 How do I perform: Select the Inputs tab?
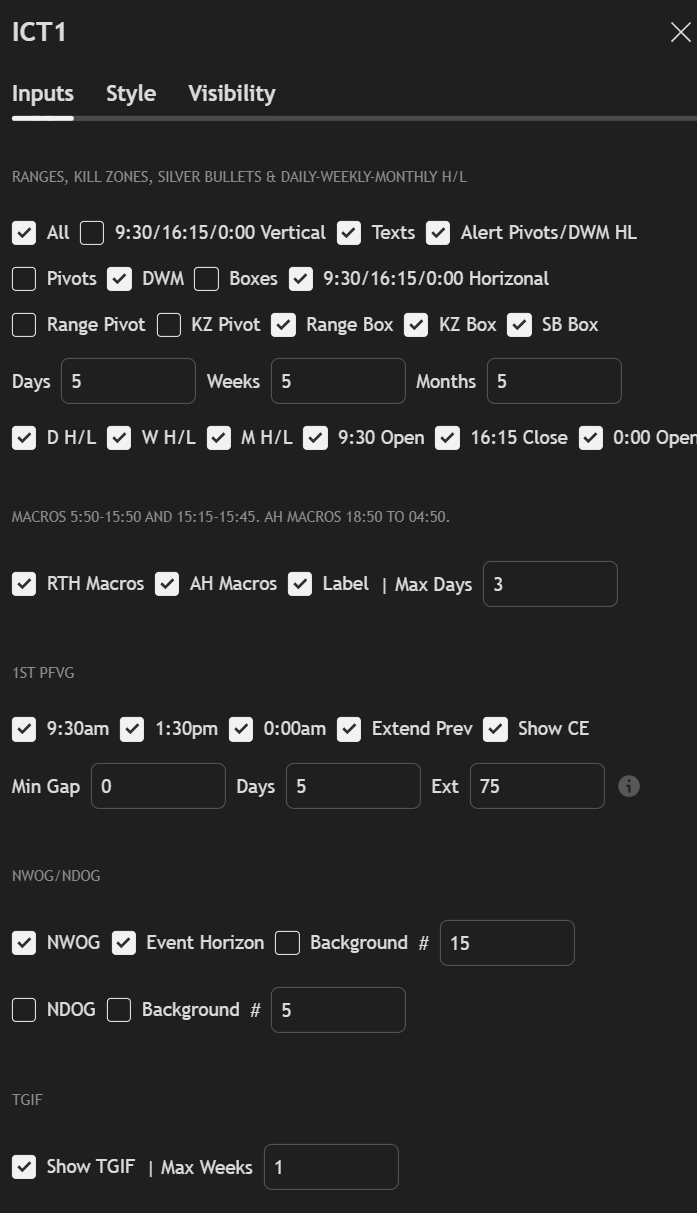[43, 93]
